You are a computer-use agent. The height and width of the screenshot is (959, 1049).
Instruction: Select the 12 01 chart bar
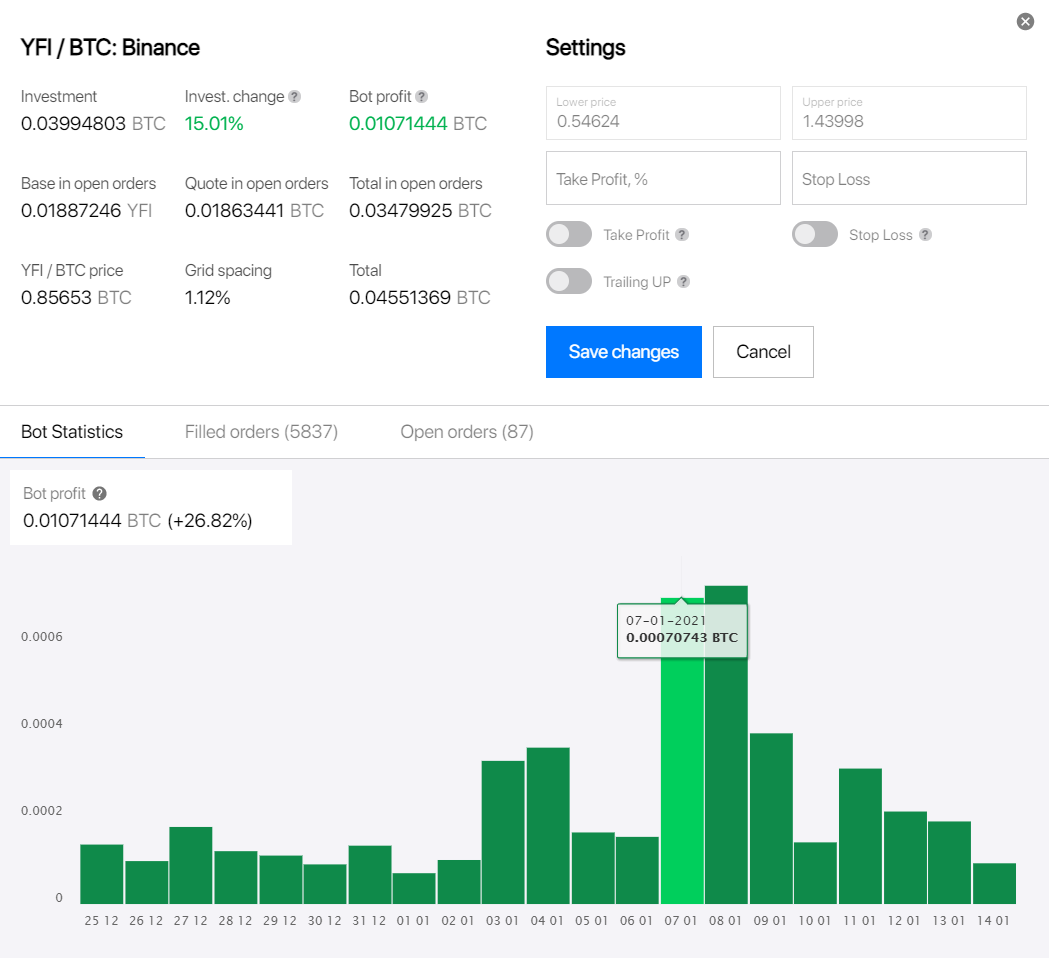905,858
